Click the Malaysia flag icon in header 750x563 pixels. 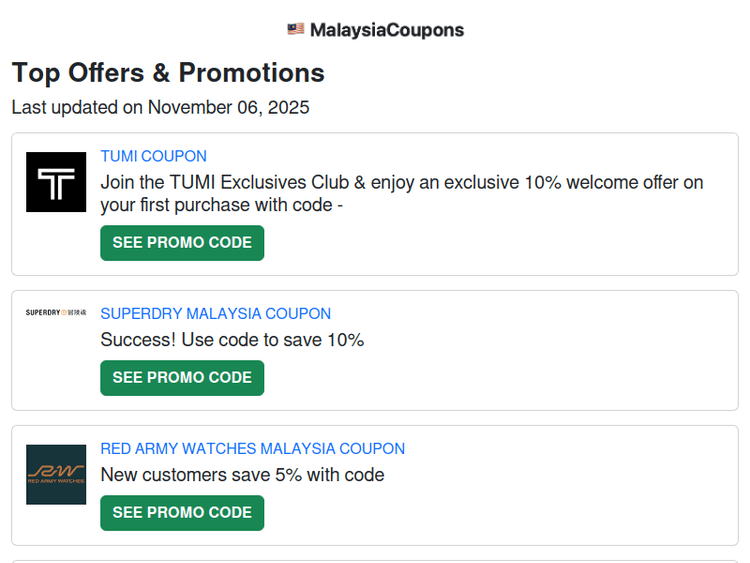coord(295,29)
